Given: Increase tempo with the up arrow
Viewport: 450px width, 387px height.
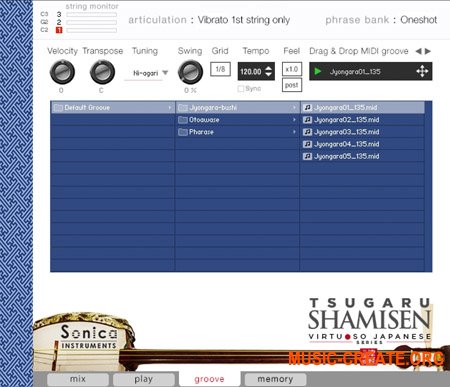Looking at the screenshot, I should pos(268,68).
